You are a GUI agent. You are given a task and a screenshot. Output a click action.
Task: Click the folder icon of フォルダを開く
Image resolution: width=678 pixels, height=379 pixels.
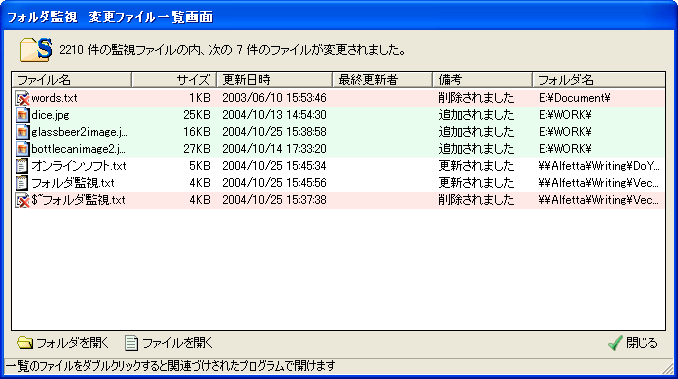[25, 343]
